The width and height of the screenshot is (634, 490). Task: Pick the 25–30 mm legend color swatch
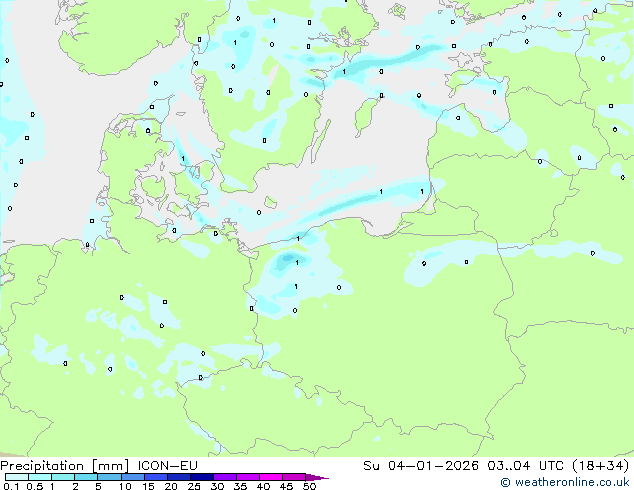[x=202, y=477]
